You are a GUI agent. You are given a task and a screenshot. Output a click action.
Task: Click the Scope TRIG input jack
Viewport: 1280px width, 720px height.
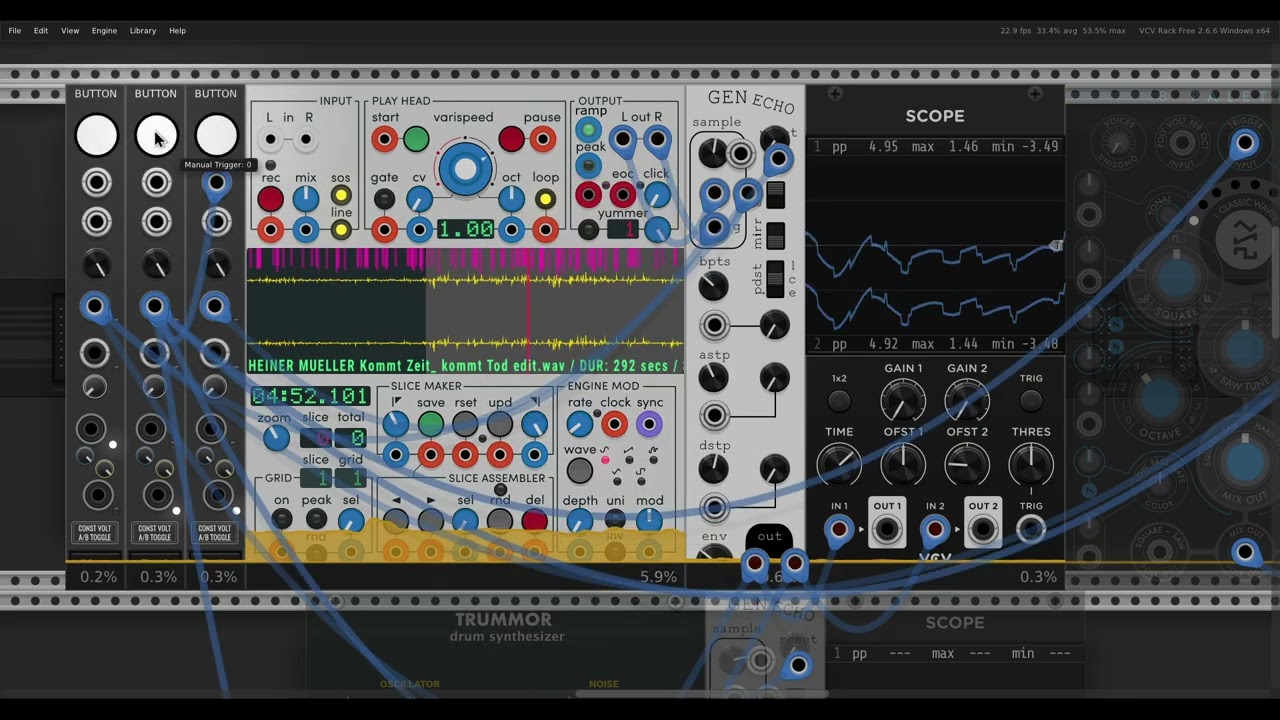click(x=1031, y=531)
